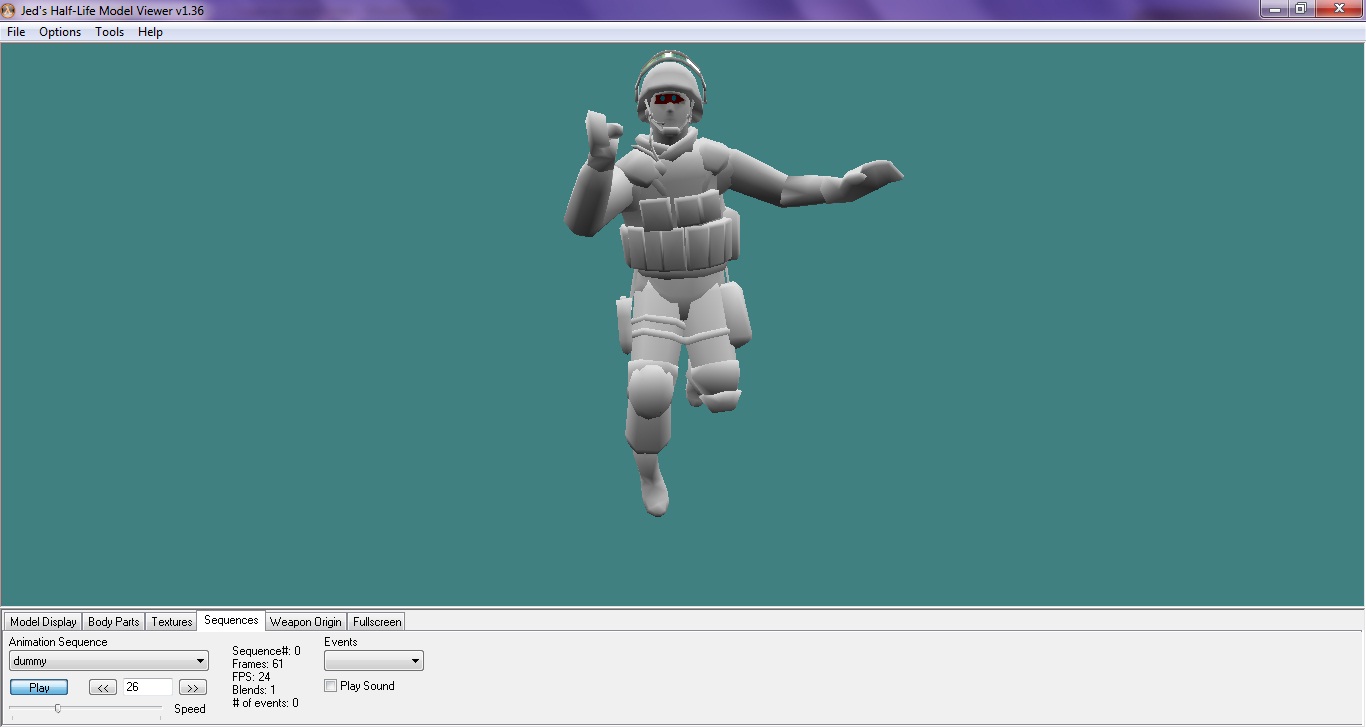Step to the previous animation frame
The image size is (1366, 728).
tap(103, 688)
